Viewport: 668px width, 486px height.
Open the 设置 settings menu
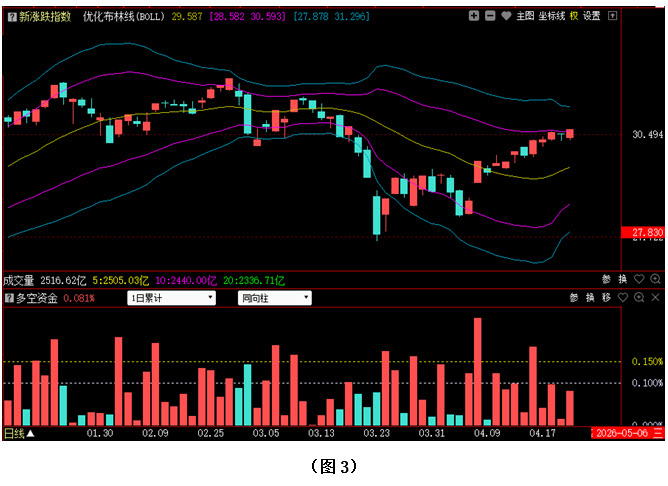point(592,16)
